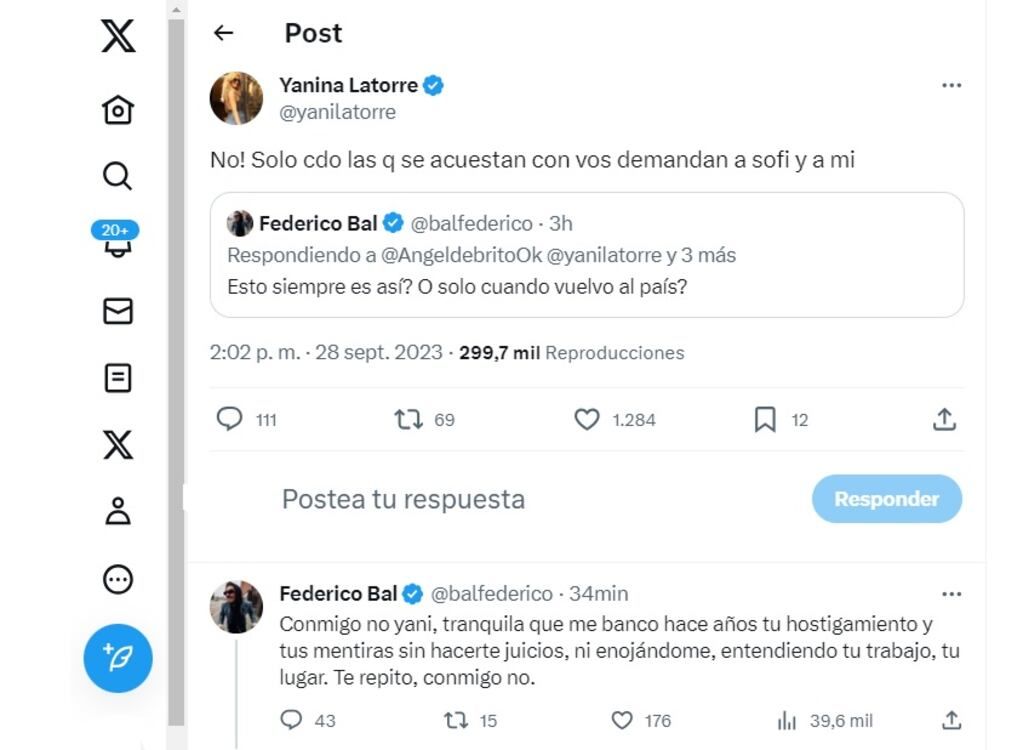Open direct messages
This screenshot has width=1023, height=750.
click(118, 311)
